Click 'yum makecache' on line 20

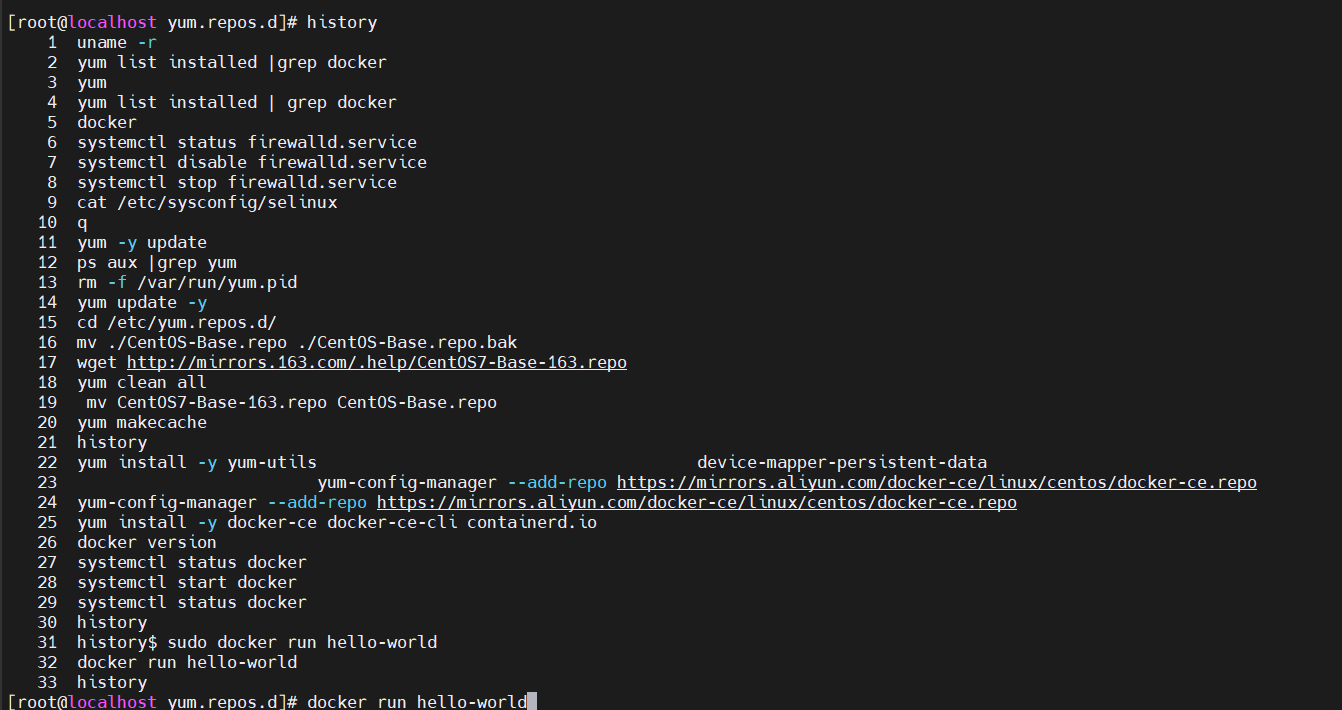pos(142,422)
